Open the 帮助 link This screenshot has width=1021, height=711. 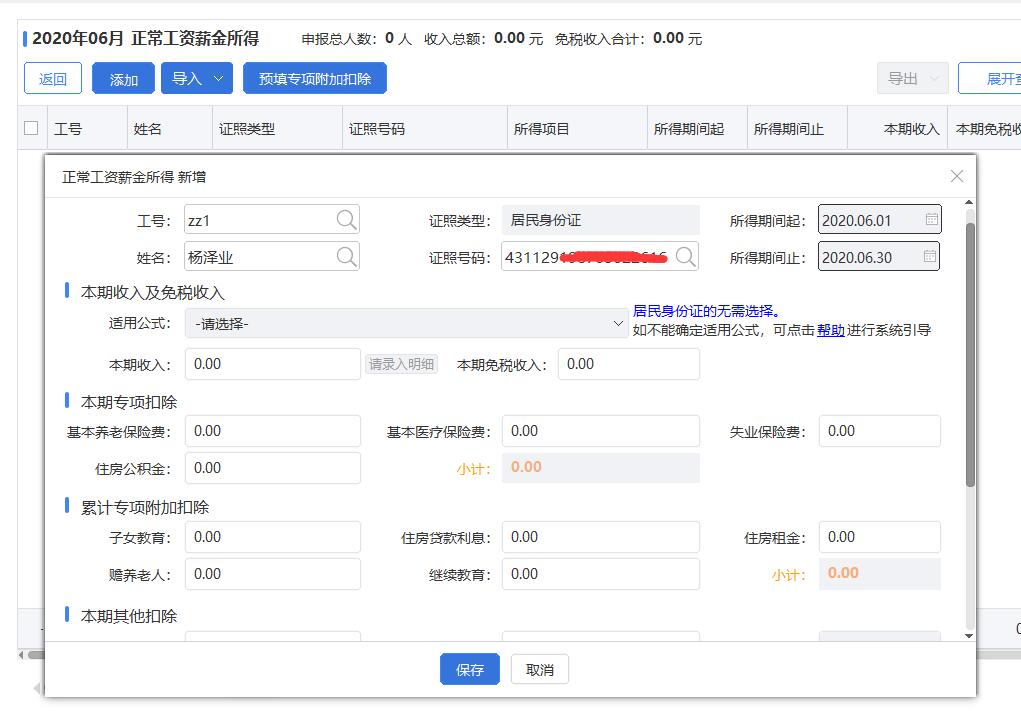pyautogui.click(x=830, y=330)
